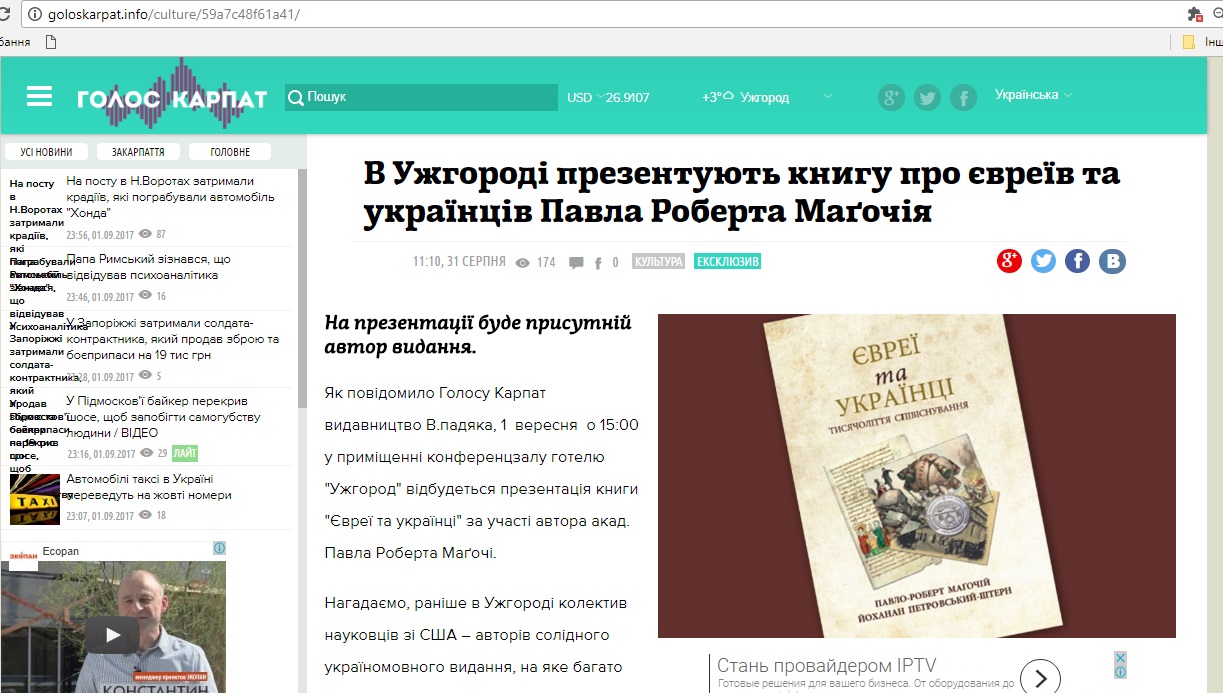Click the eye icon beside 29 views
The height and width of the screenshot is (693, 1223).
tap(146, 453)
